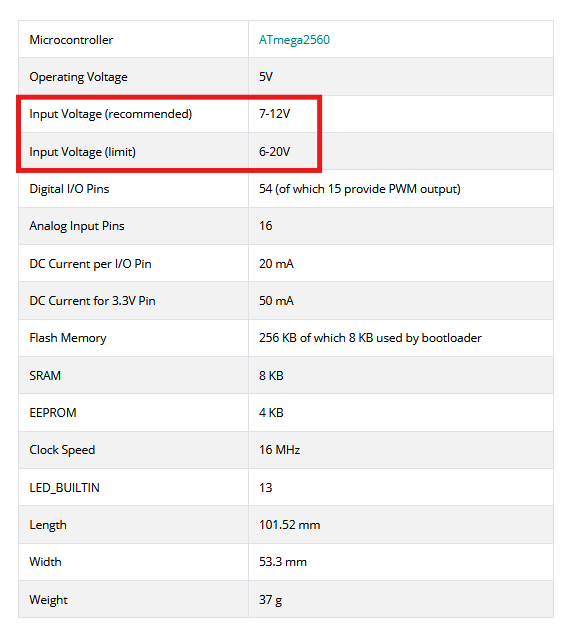Click the 5V operating voltage value

[x=266, y=77]
